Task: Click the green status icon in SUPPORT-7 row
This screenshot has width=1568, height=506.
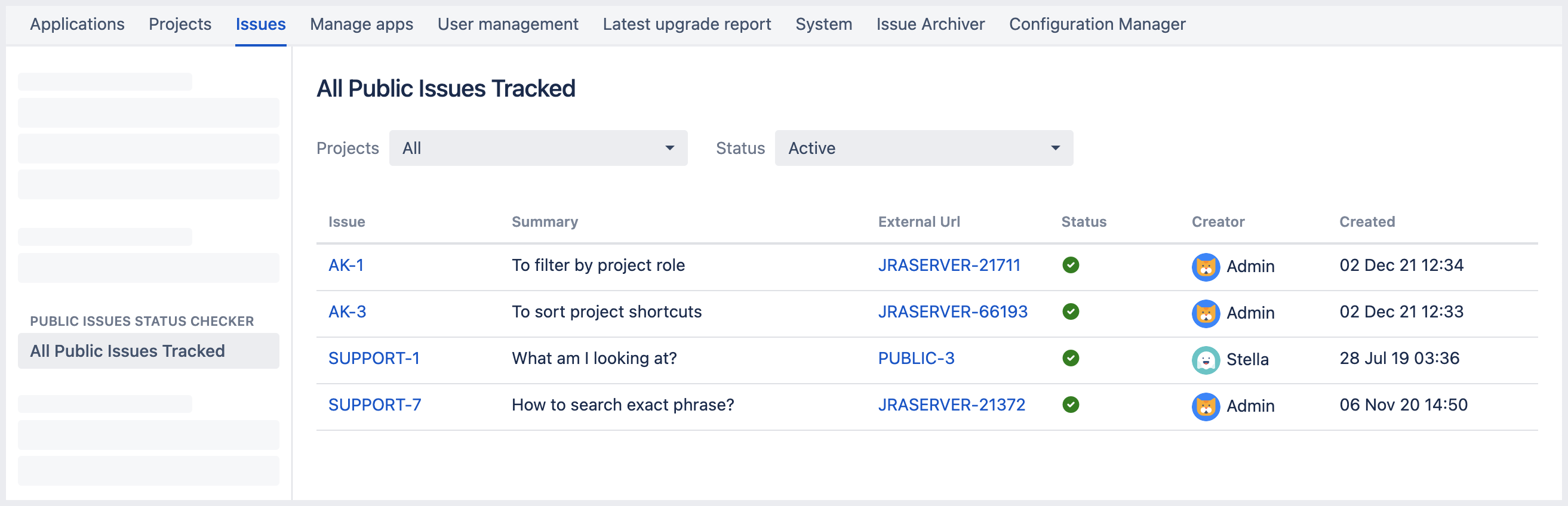Action: click(1070, 405)
